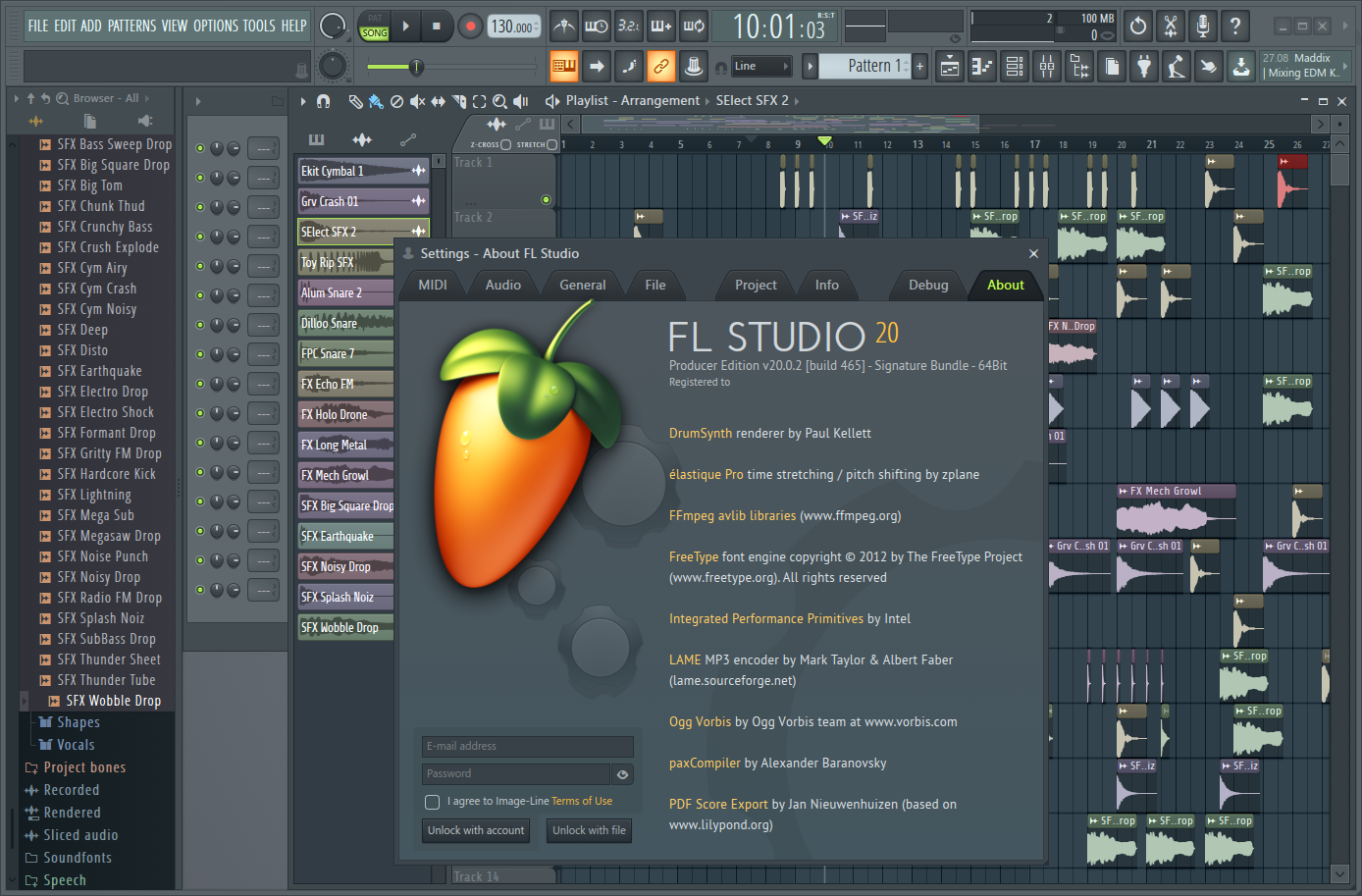Stop playback with the Stop button
Image resolution: width=1362 pixels, height=896 pixels.
tap(437, 26)
